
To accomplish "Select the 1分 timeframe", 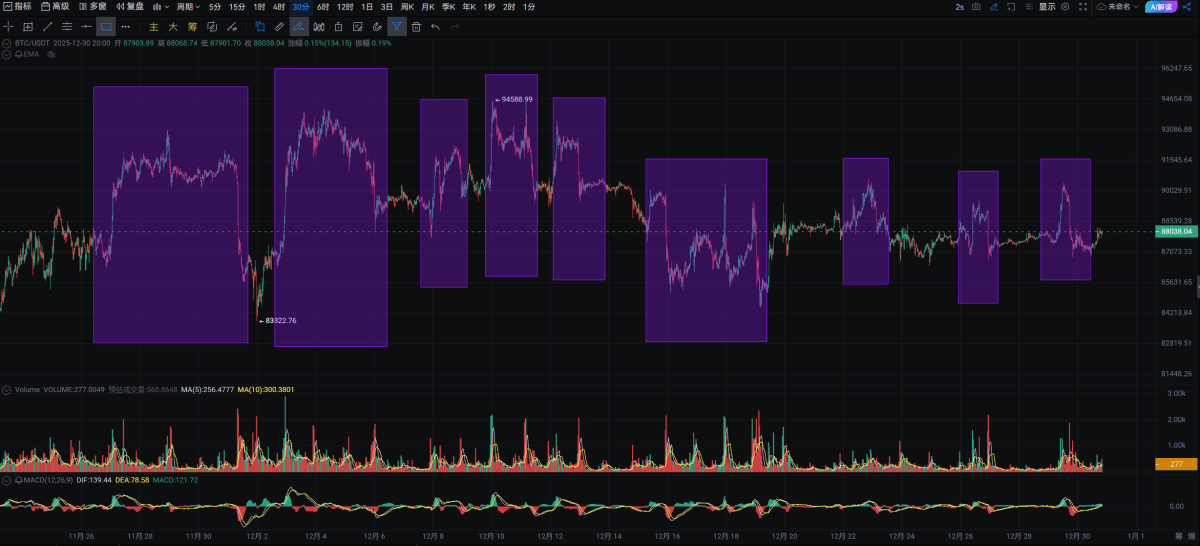I will pos(530,7).
